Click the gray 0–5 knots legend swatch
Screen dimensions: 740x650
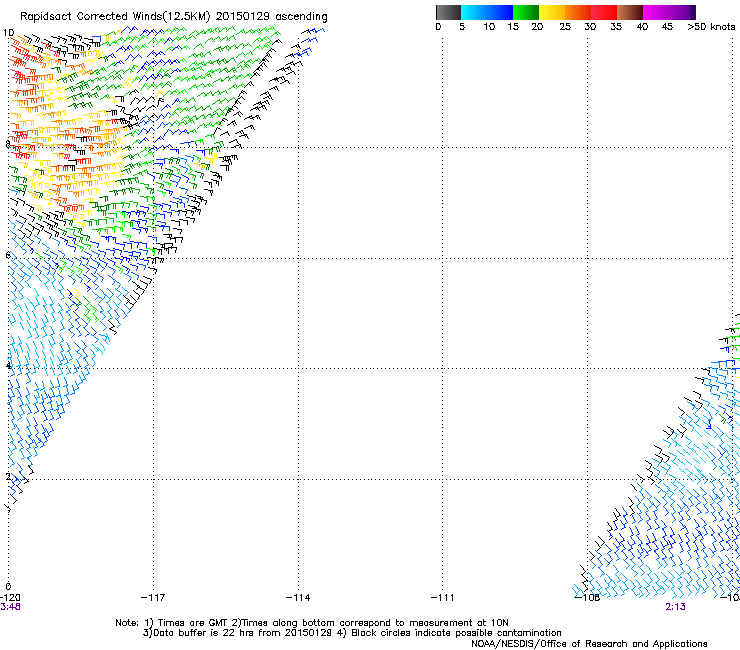tap(448, 12)
